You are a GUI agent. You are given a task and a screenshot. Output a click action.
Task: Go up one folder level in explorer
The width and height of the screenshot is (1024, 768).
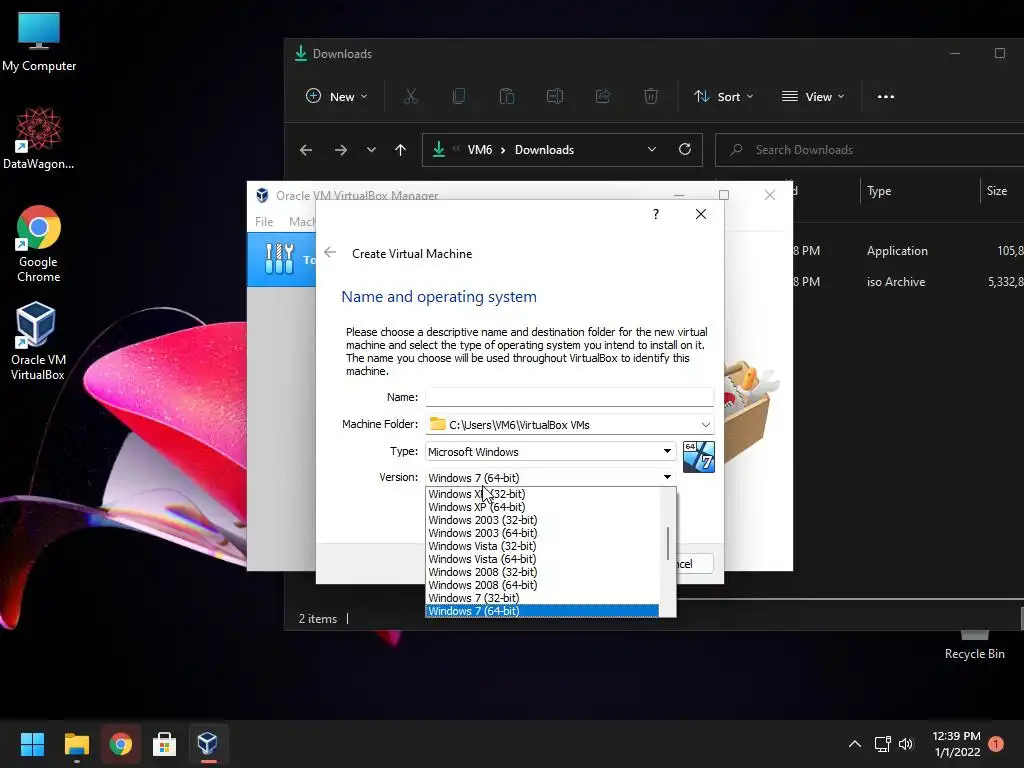point(400,150)
